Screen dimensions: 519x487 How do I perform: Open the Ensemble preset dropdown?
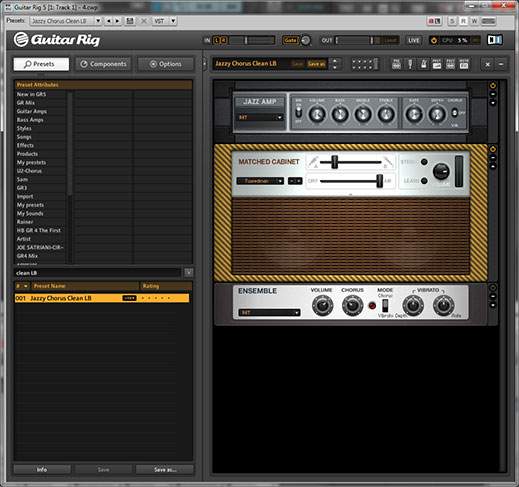pyautogui.click(x=269, y=313)
